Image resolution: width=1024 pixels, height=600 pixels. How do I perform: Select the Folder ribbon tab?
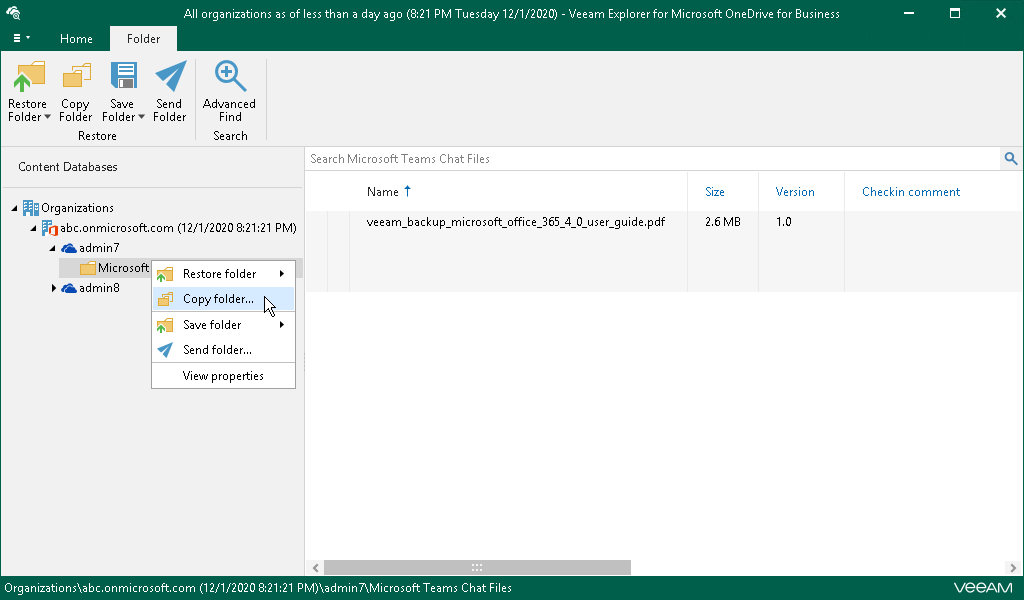coord(143,39)
